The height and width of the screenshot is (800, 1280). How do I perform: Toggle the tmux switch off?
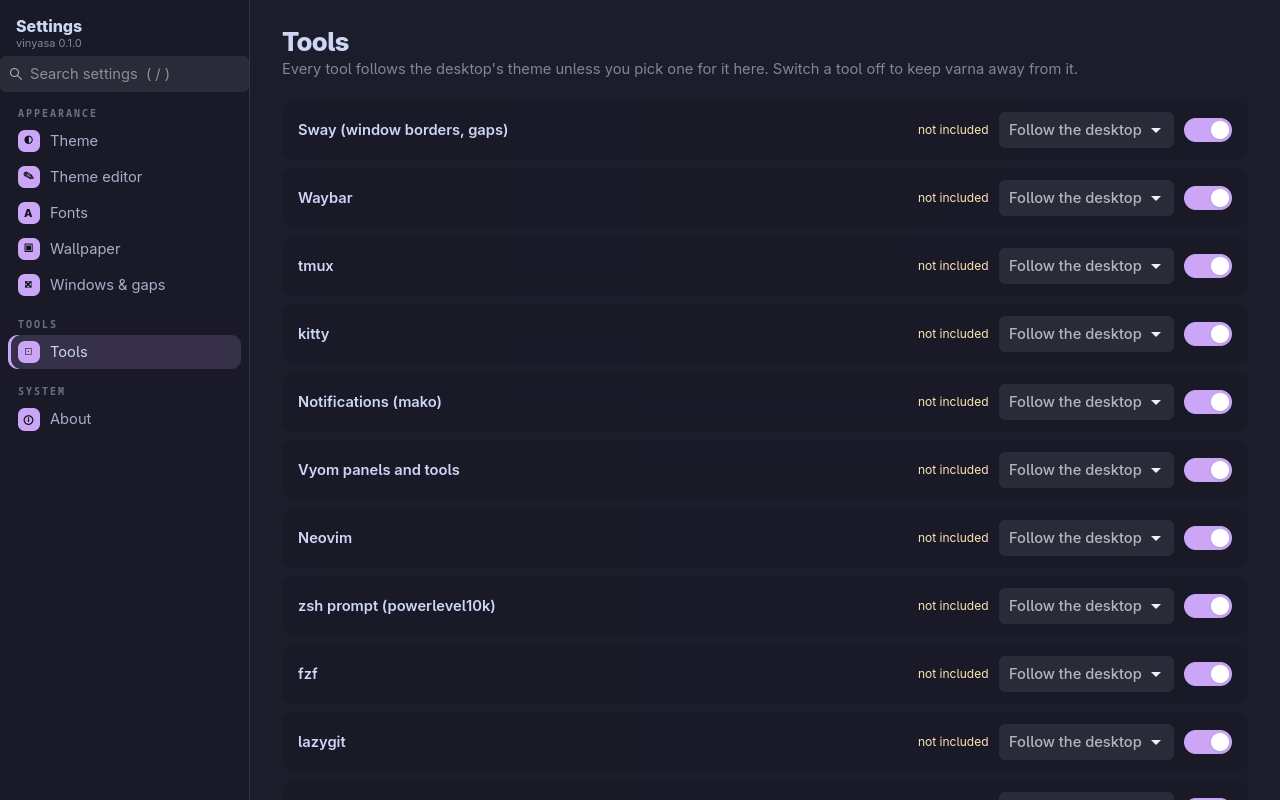[1208, 266]
